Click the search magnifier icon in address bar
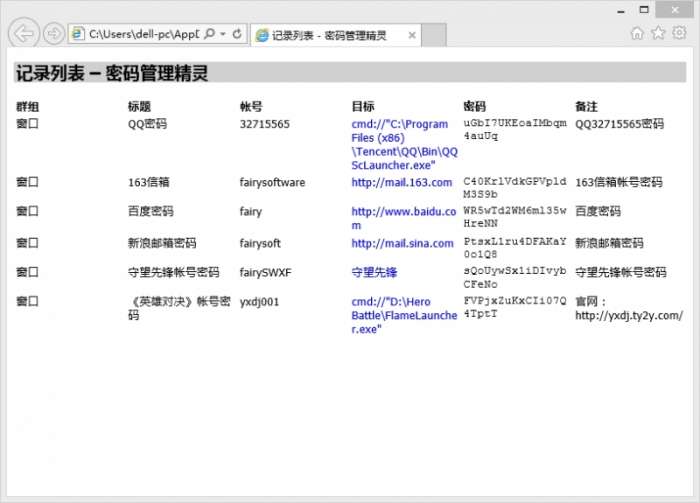The width and height of the screenshot is (700, 503). 209,34
